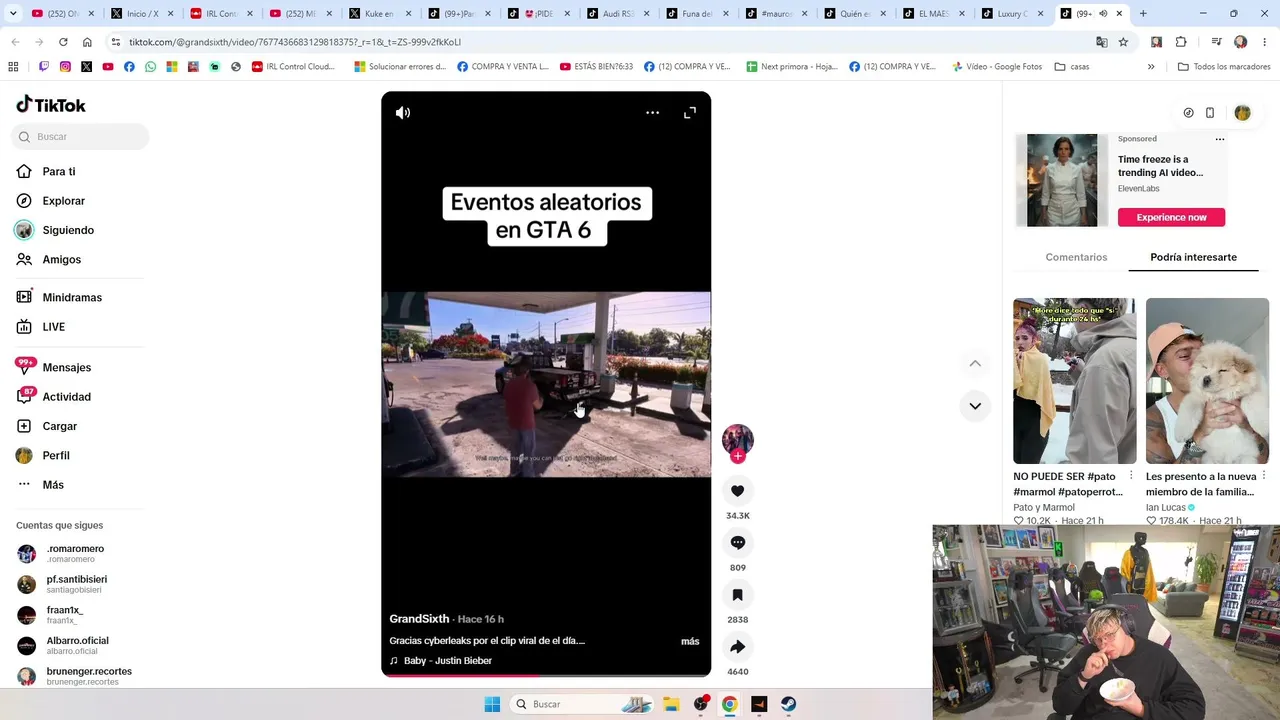Open the video's comments bubble icon
Image resolution: width=1280 pixels, height=720 pixels.
click(738, 543)
